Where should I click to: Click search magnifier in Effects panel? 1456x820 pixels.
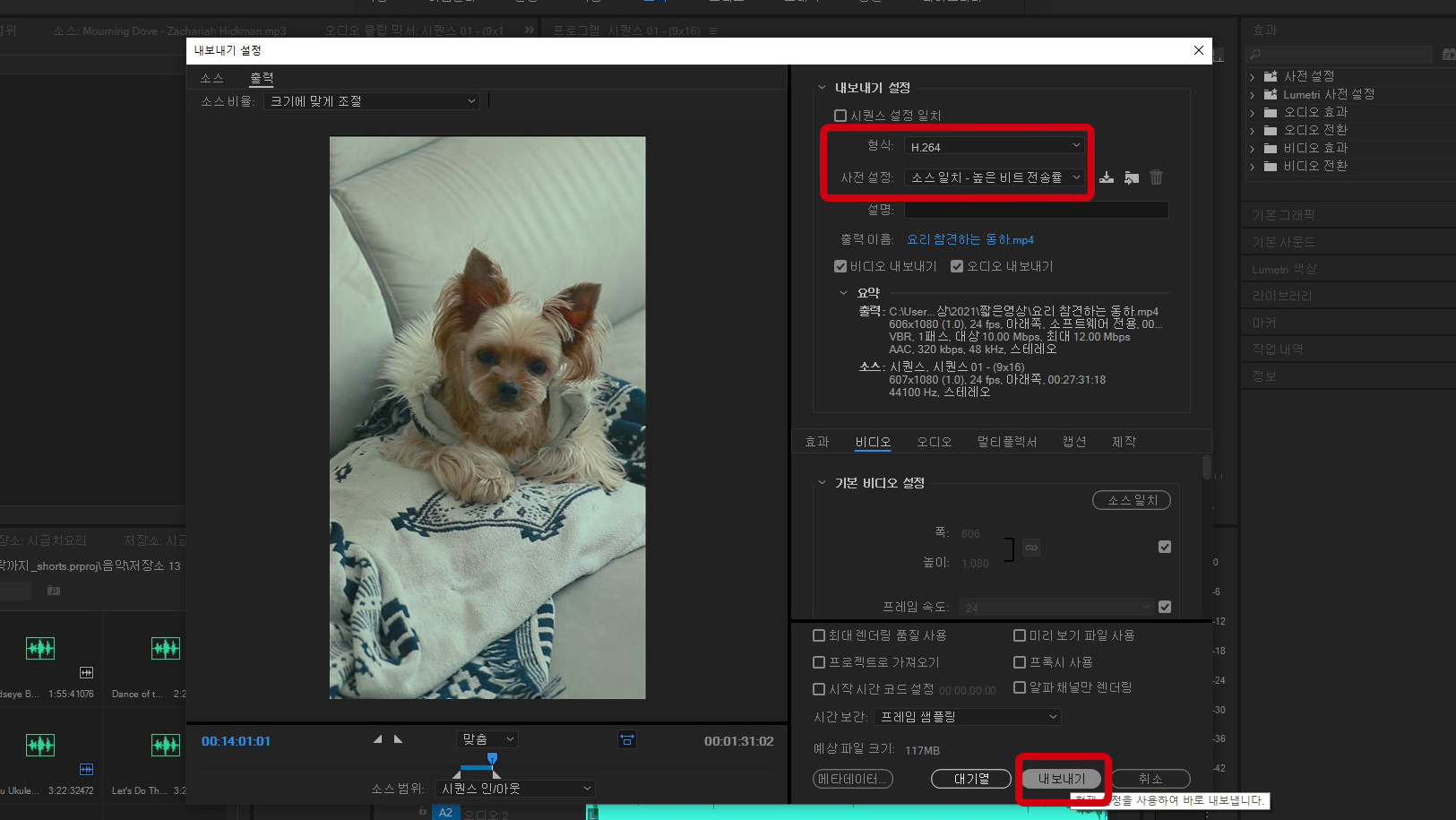point(1255,55)
